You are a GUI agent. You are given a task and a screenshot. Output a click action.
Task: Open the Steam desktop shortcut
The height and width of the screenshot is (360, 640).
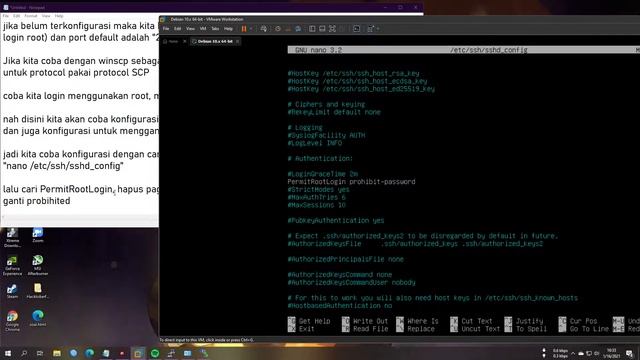point(12,291)
